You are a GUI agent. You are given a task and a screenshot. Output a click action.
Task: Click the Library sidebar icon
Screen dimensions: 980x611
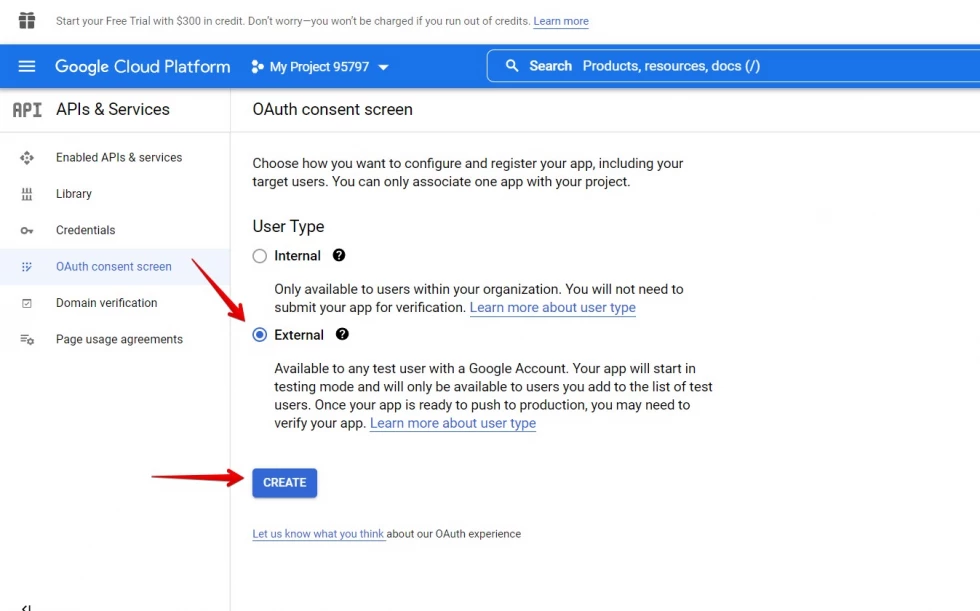tap(27, 194)
